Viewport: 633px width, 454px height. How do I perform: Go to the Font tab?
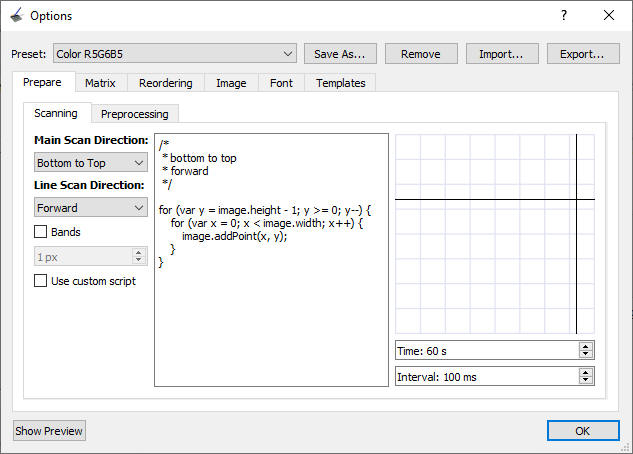click(281, 83)
